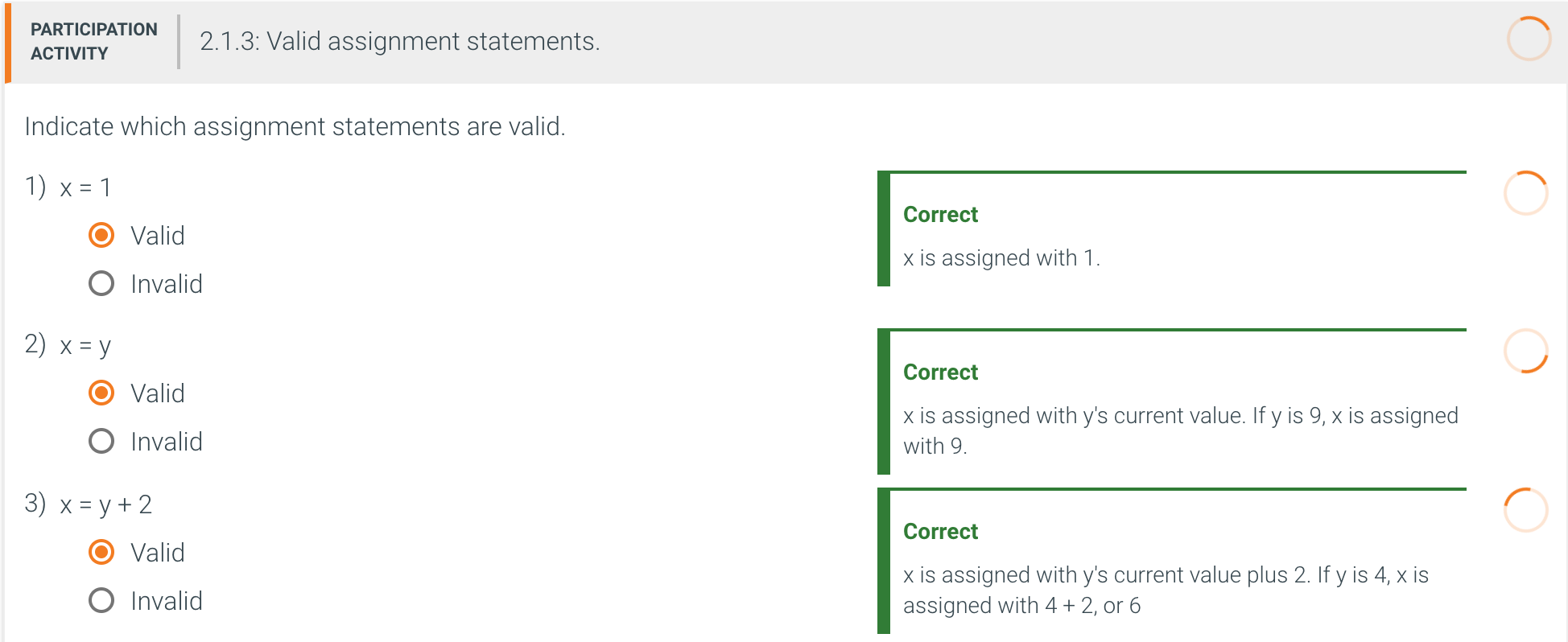Viewport: 1568px width, 642px height.
Task: Click question 1 statement text x = 1
Action: point(85,188)
